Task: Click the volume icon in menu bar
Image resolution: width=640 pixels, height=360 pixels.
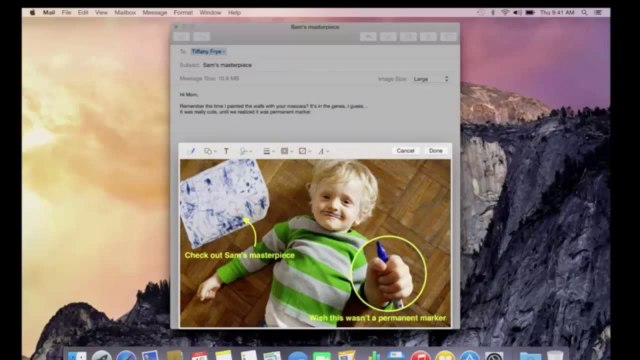Action: (x=518, y=13)
